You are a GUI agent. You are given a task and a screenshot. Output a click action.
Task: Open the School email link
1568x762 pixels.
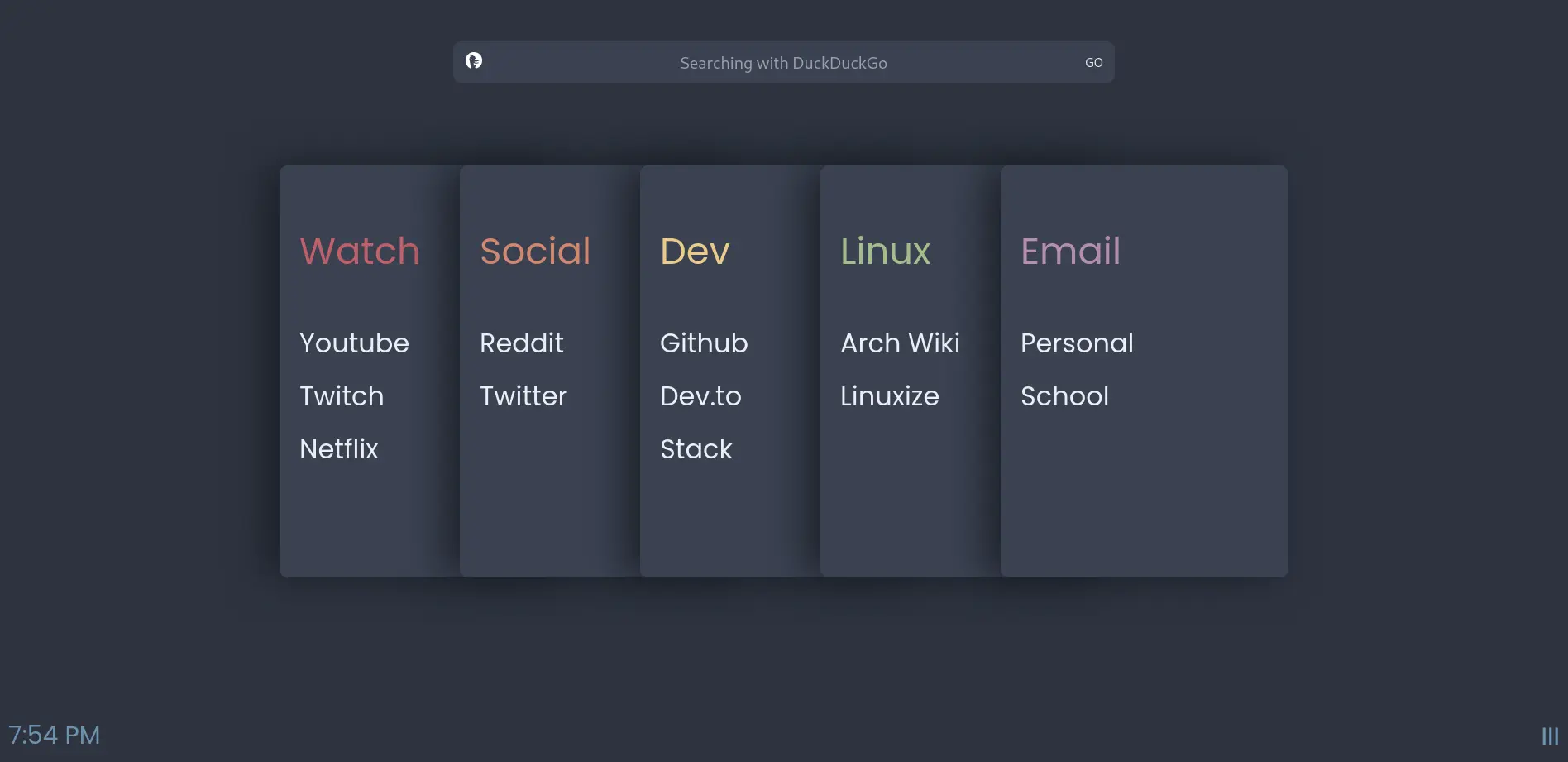pos(1064,395)
